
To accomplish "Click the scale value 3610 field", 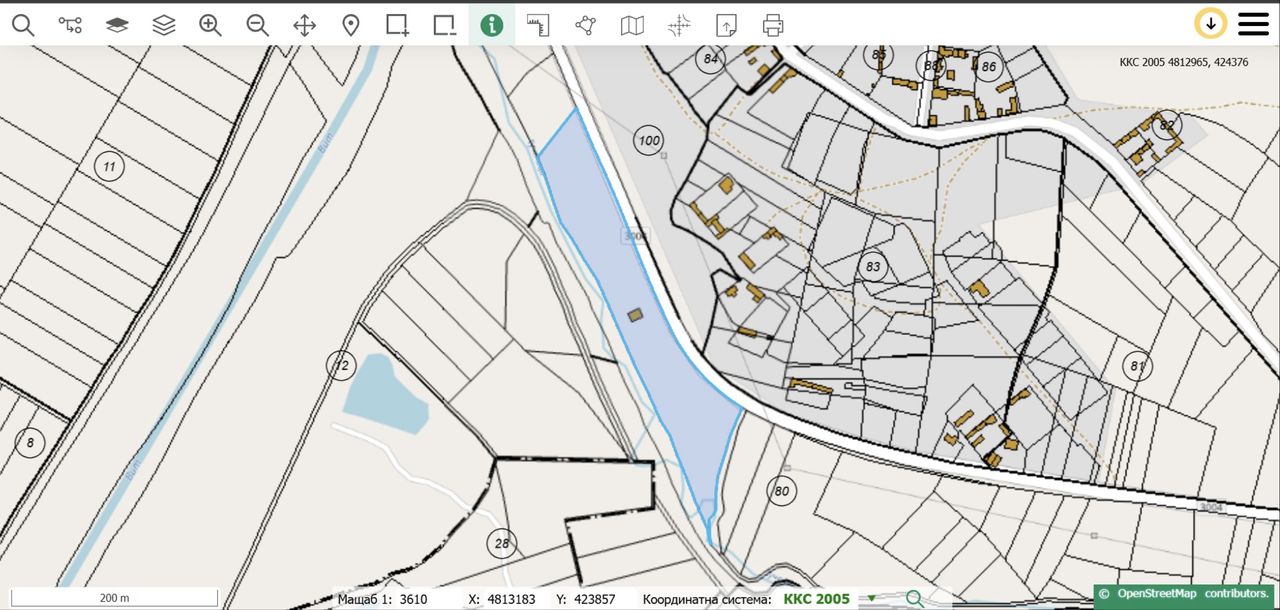I will 413,599.
